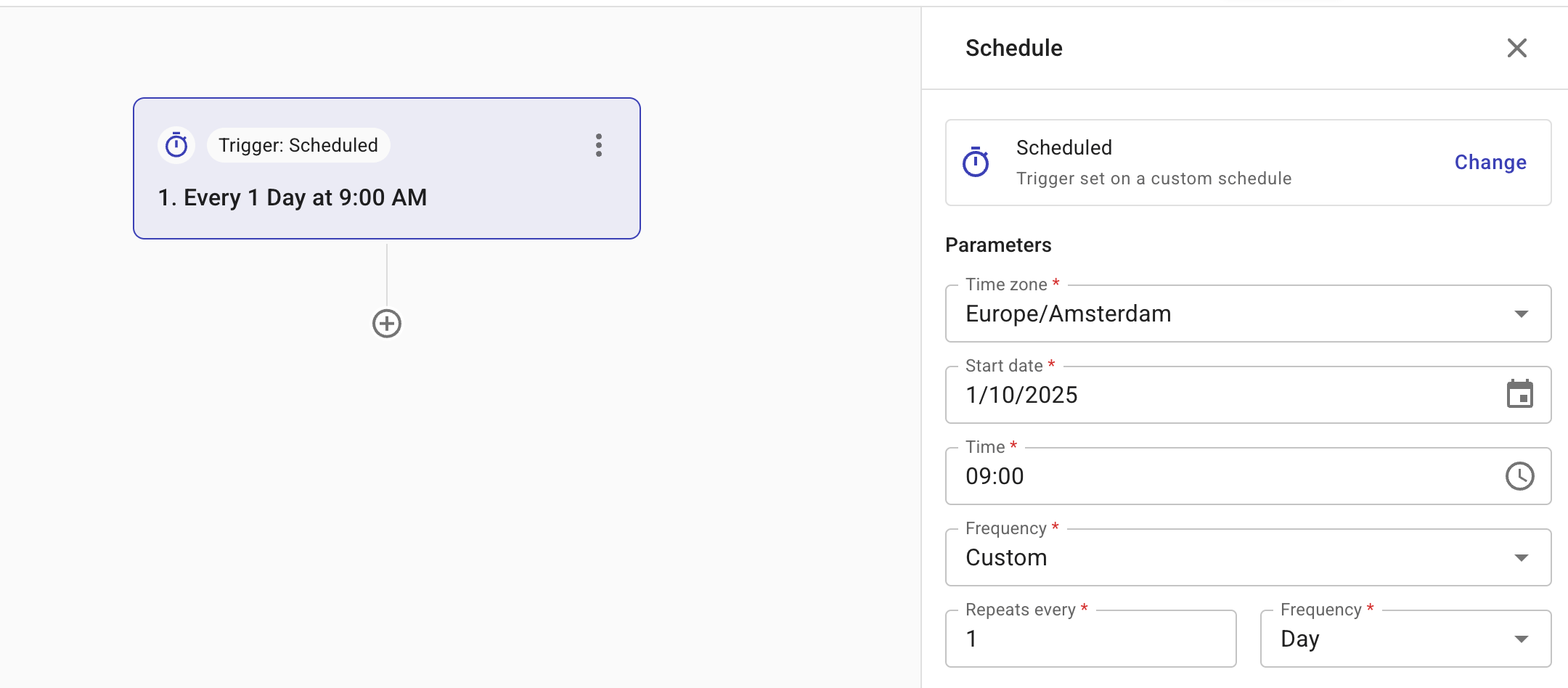
Task: Open the Time zone dropdown showing Europe/Amsterdam
Action: tap(1234, 314)
